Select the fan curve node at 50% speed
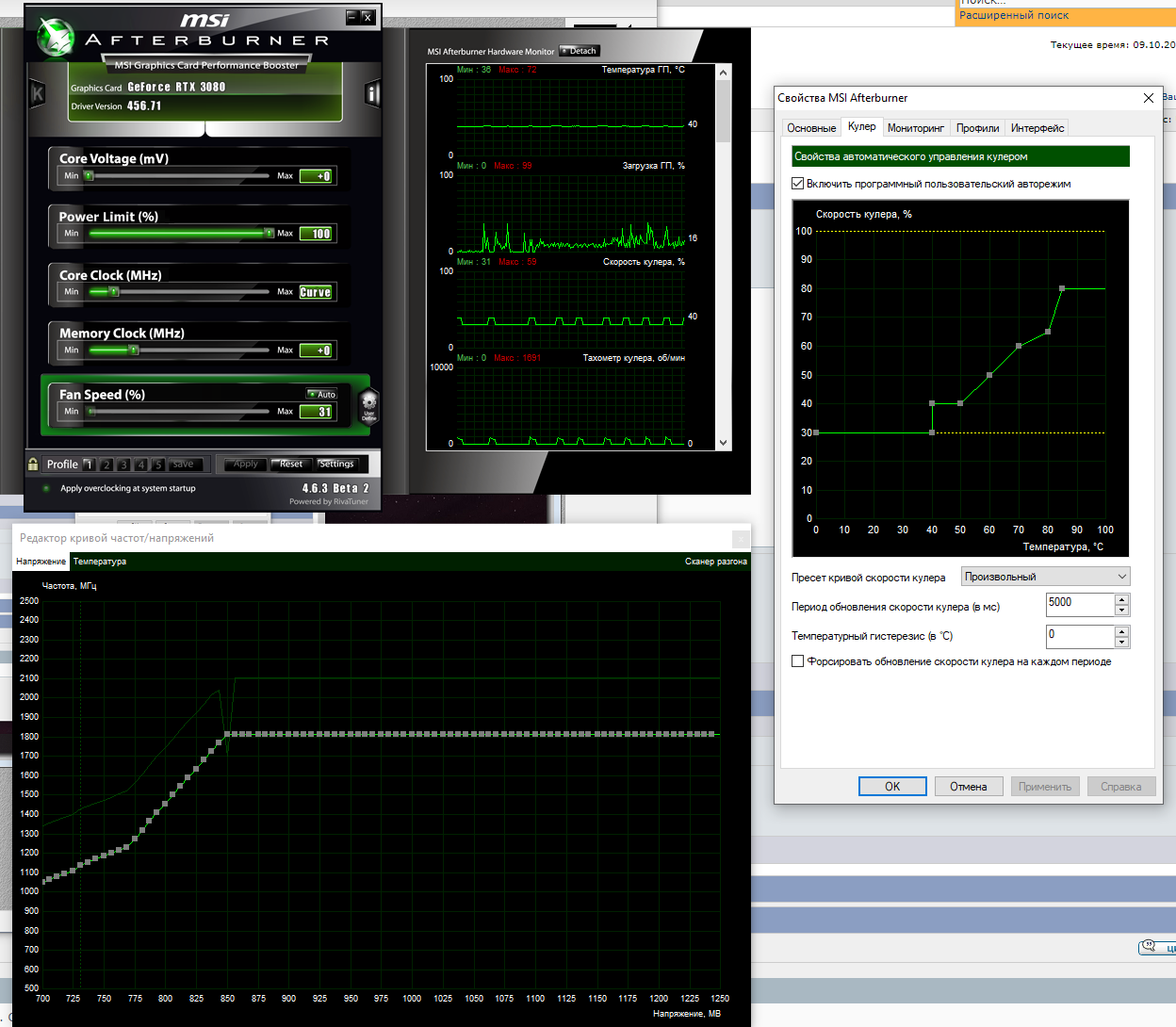 coord(989,375)
